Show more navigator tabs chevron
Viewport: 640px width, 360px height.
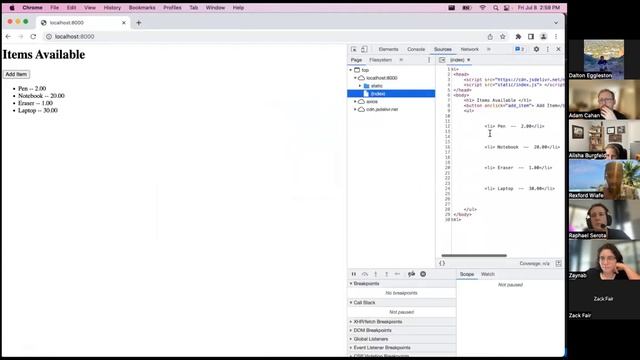401,60
